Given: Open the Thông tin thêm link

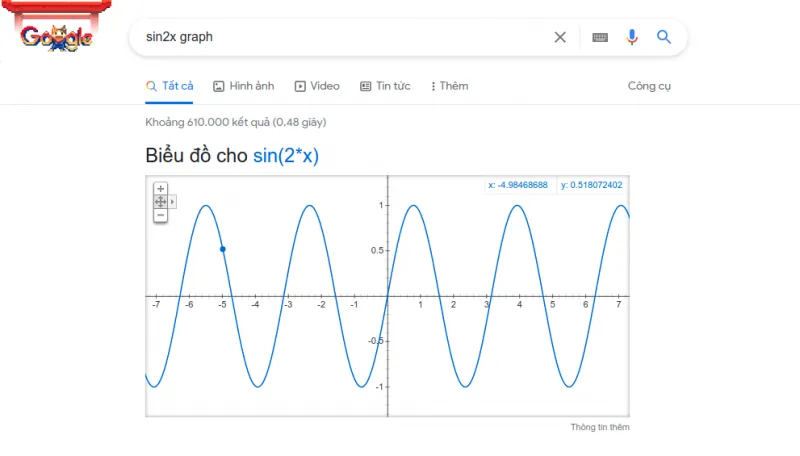Looking at the screenshot, I should coord(599,427).
